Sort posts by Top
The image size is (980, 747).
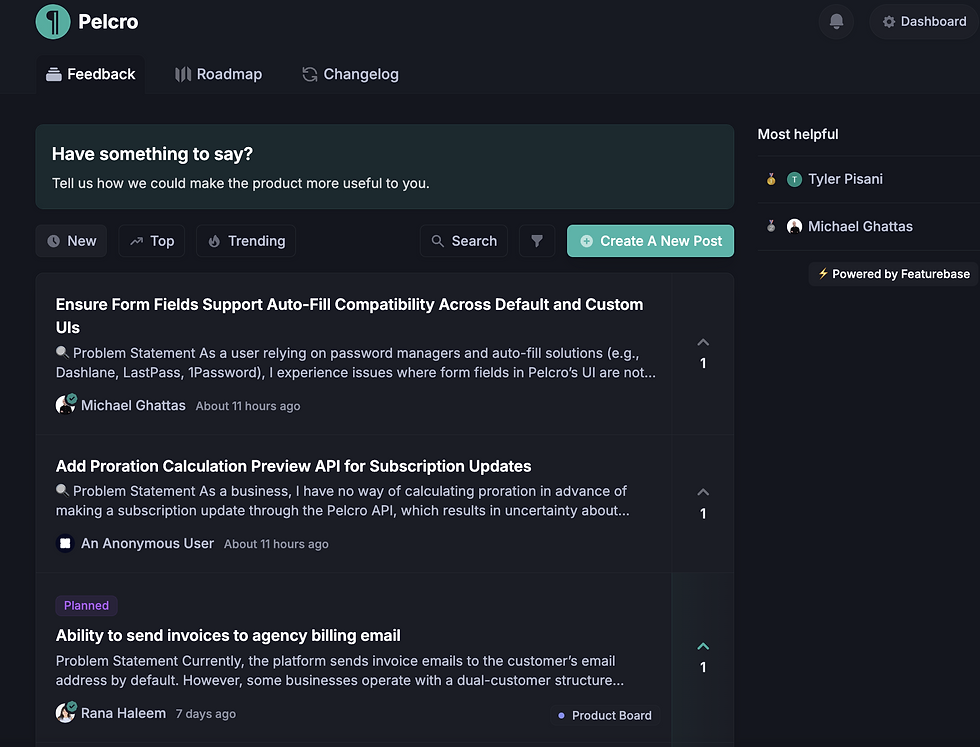152,241
